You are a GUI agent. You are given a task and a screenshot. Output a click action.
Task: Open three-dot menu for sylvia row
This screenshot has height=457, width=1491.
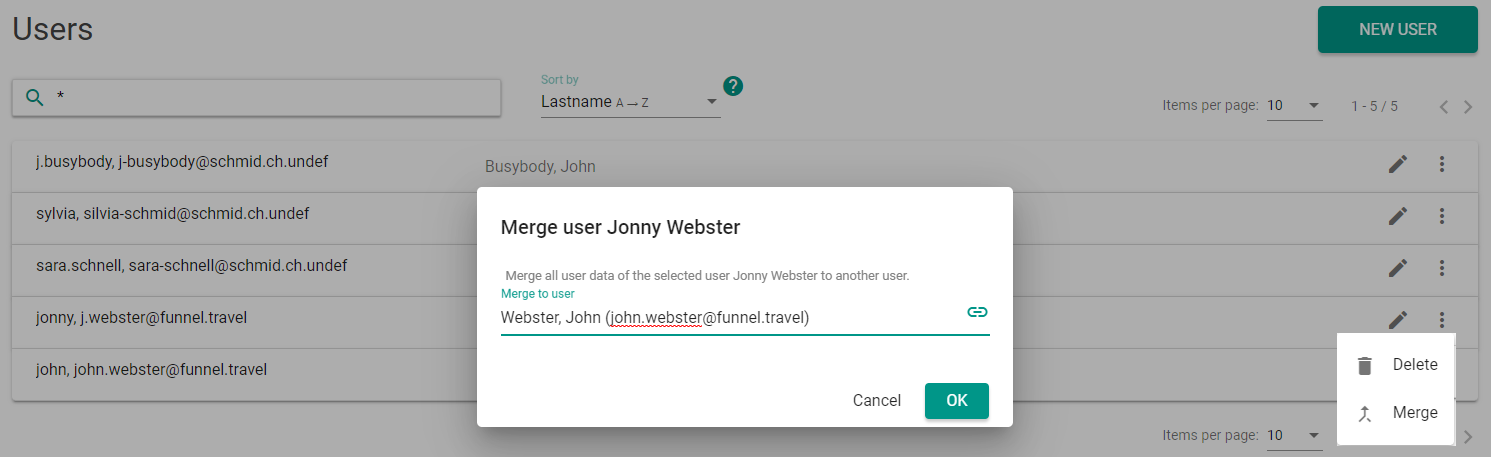tap(1442, 216)
